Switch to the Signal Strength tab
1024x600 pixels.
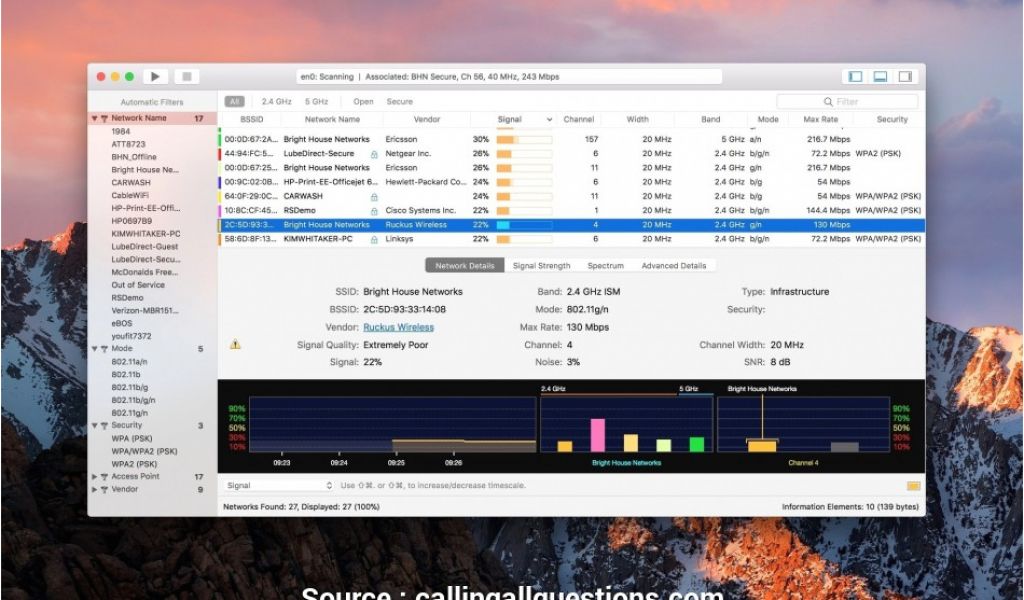[541, 266]
